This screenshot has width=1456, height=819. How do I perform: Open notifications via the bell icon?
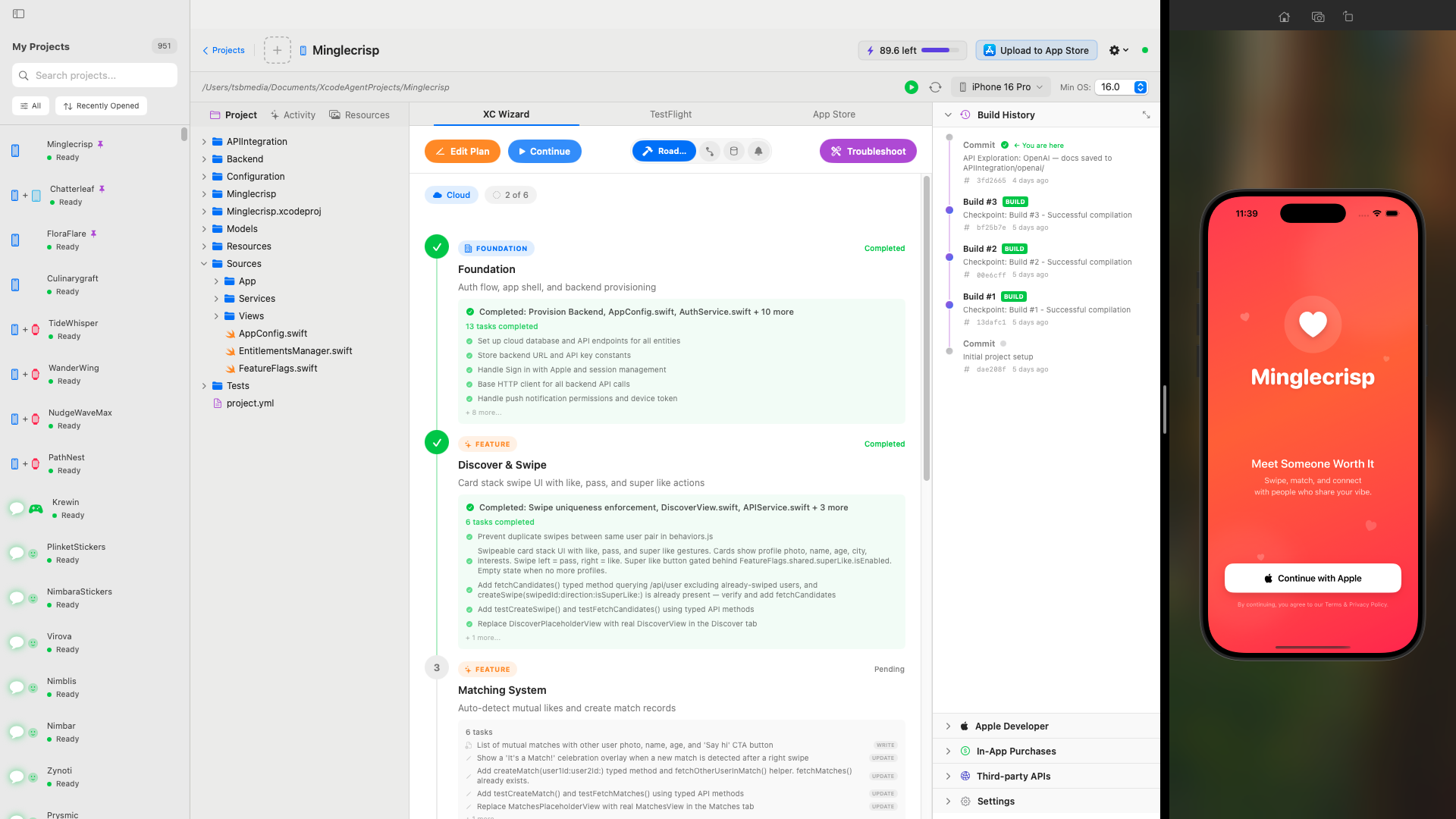point(758,151)
